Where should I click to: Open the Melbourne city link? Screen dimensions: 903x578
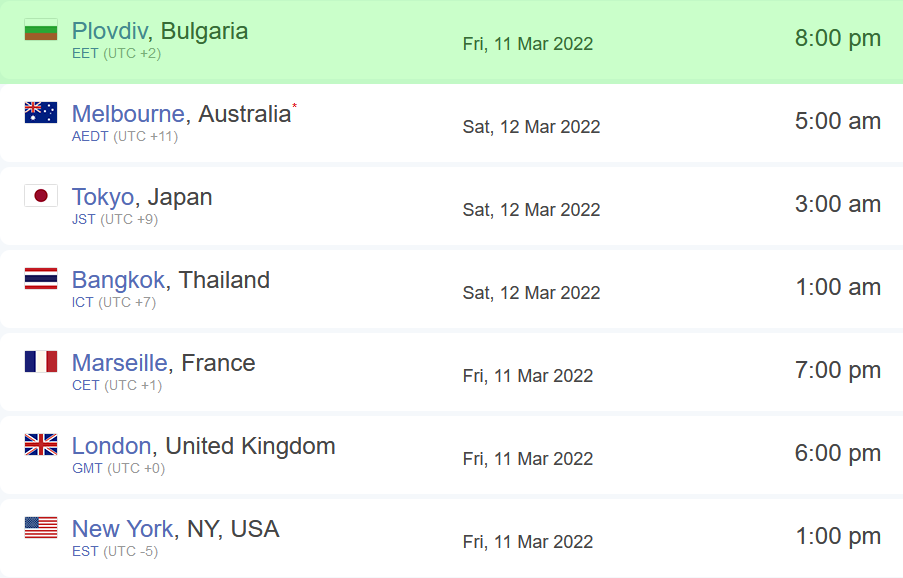click(x=128, y=114)
